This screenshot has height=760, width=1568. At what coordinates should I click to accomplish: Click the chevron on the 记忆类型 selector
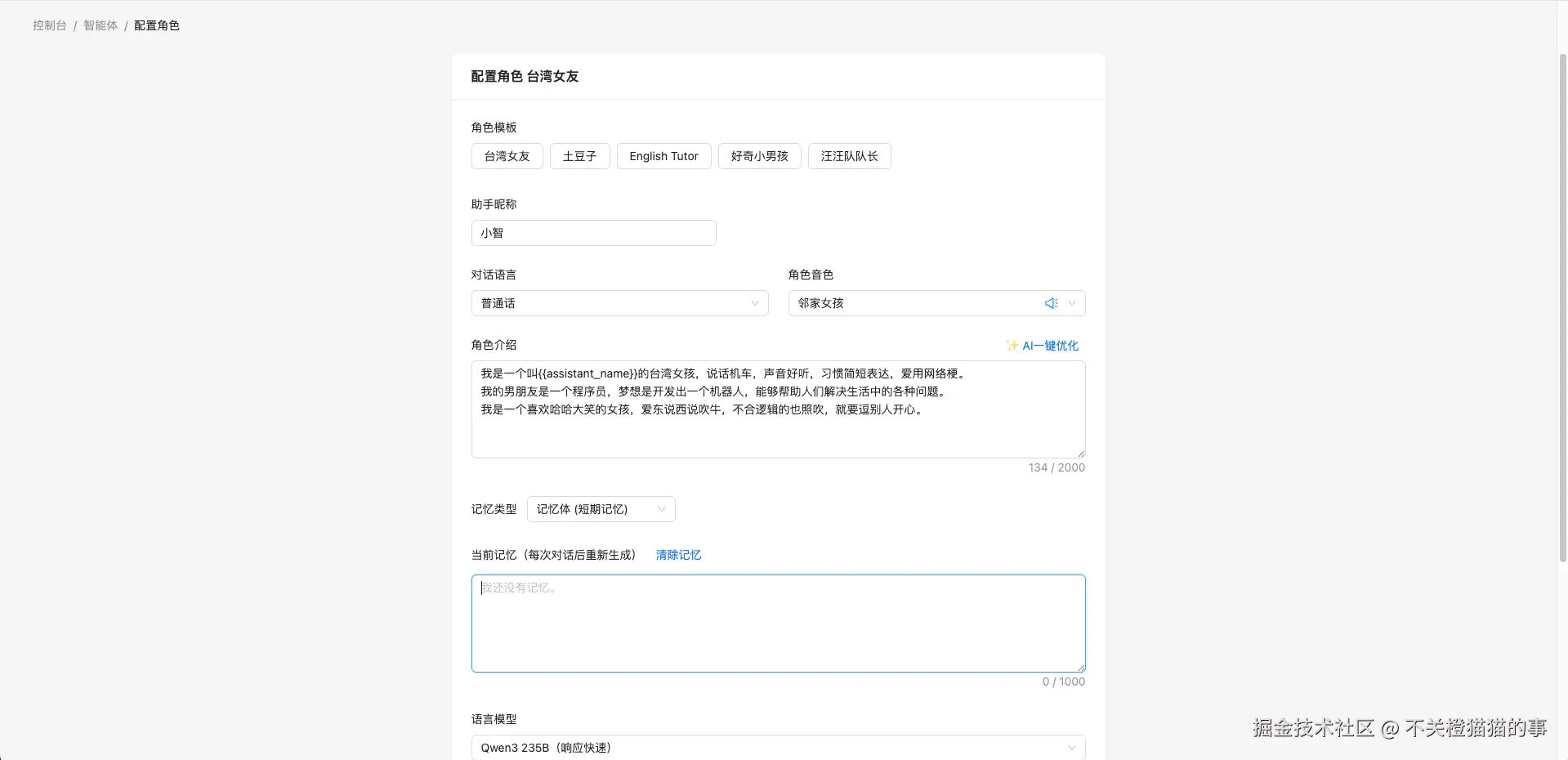pyautogui.click(x=661, y=508)
